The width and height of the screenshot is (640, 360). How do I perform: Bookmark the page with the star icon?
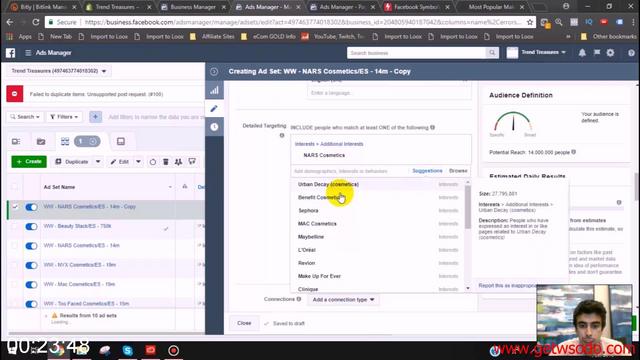coord(530,22)
